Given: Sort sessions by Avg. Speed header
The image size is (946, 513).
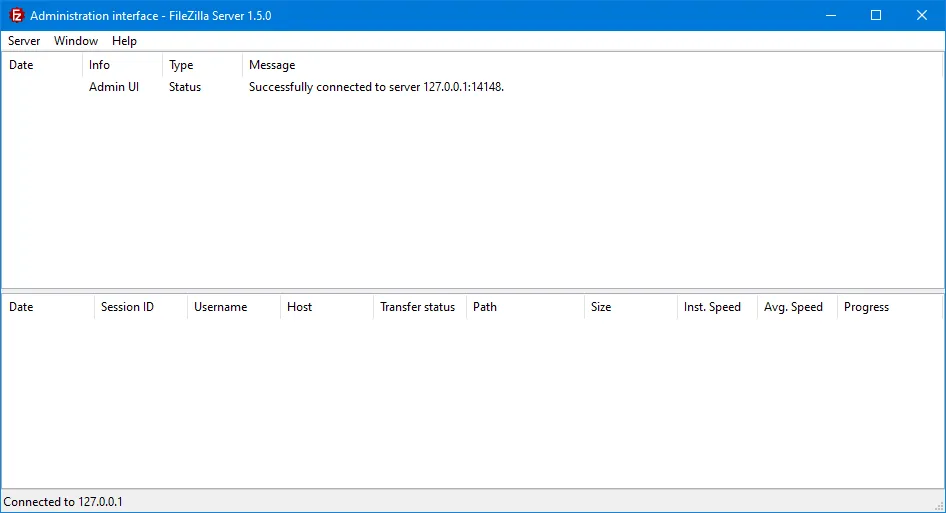Looking at the screenshot, I should [798, 307].
